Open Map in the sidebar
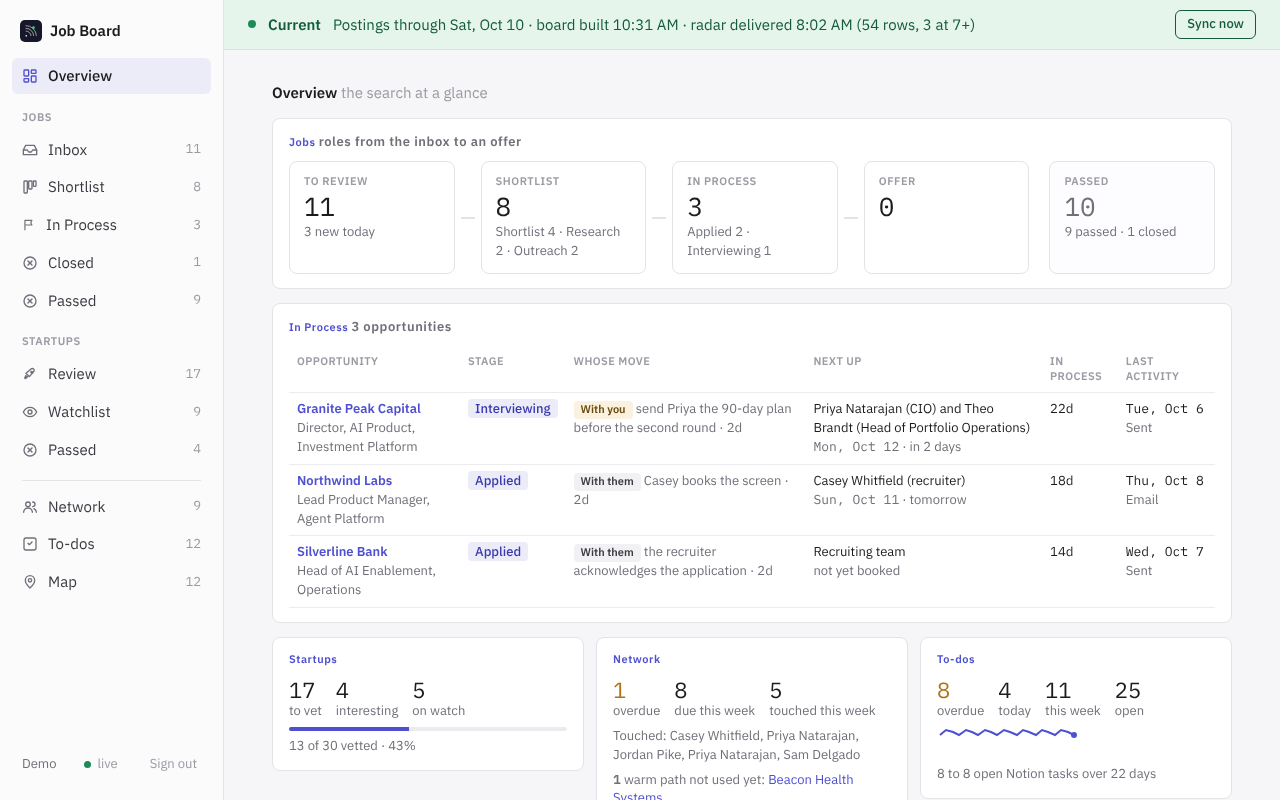The width and height of the screenshot is (1280, 800). (x=111, y=582)
